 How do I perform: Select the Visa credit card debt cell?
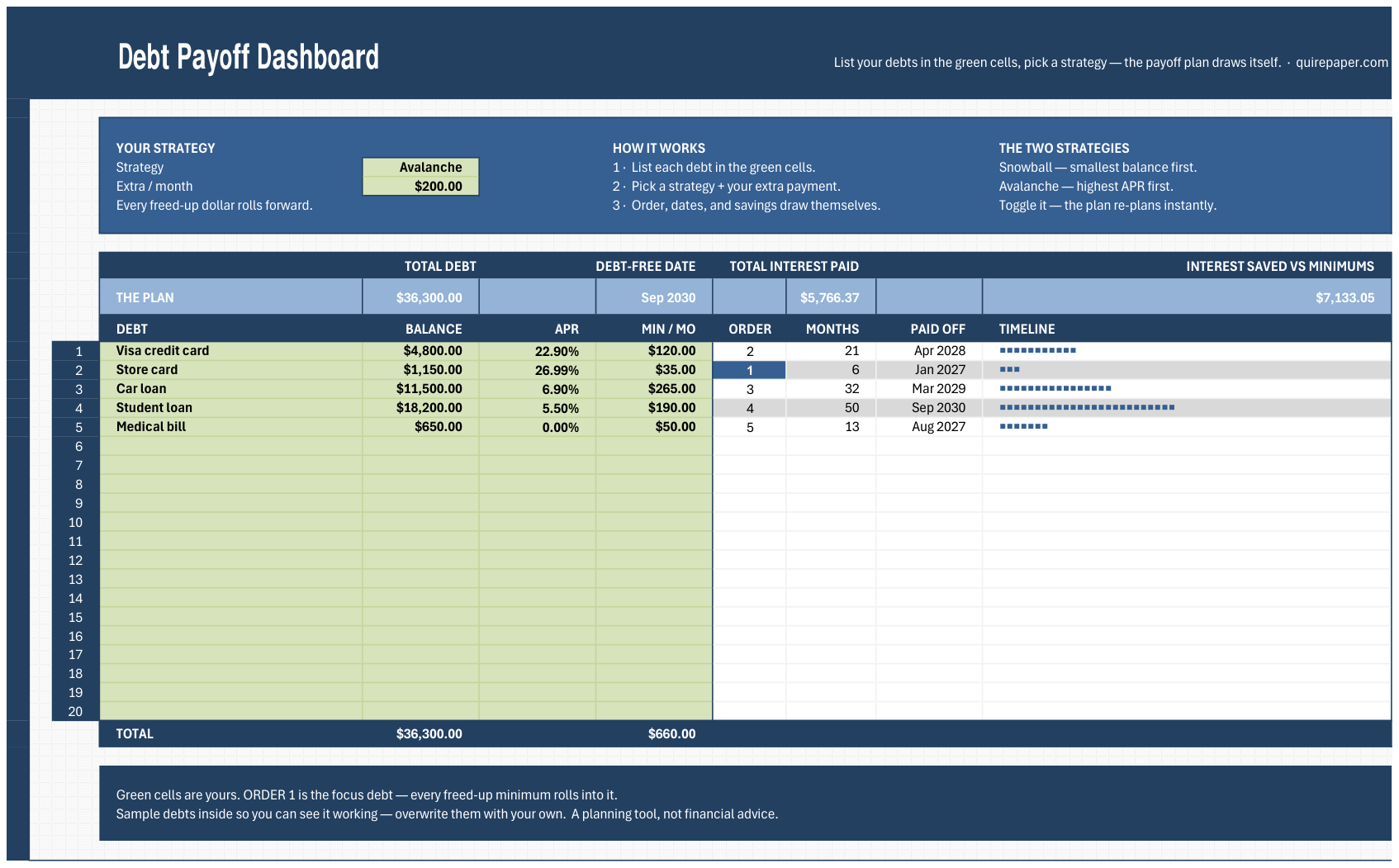[x=230, y=351]
